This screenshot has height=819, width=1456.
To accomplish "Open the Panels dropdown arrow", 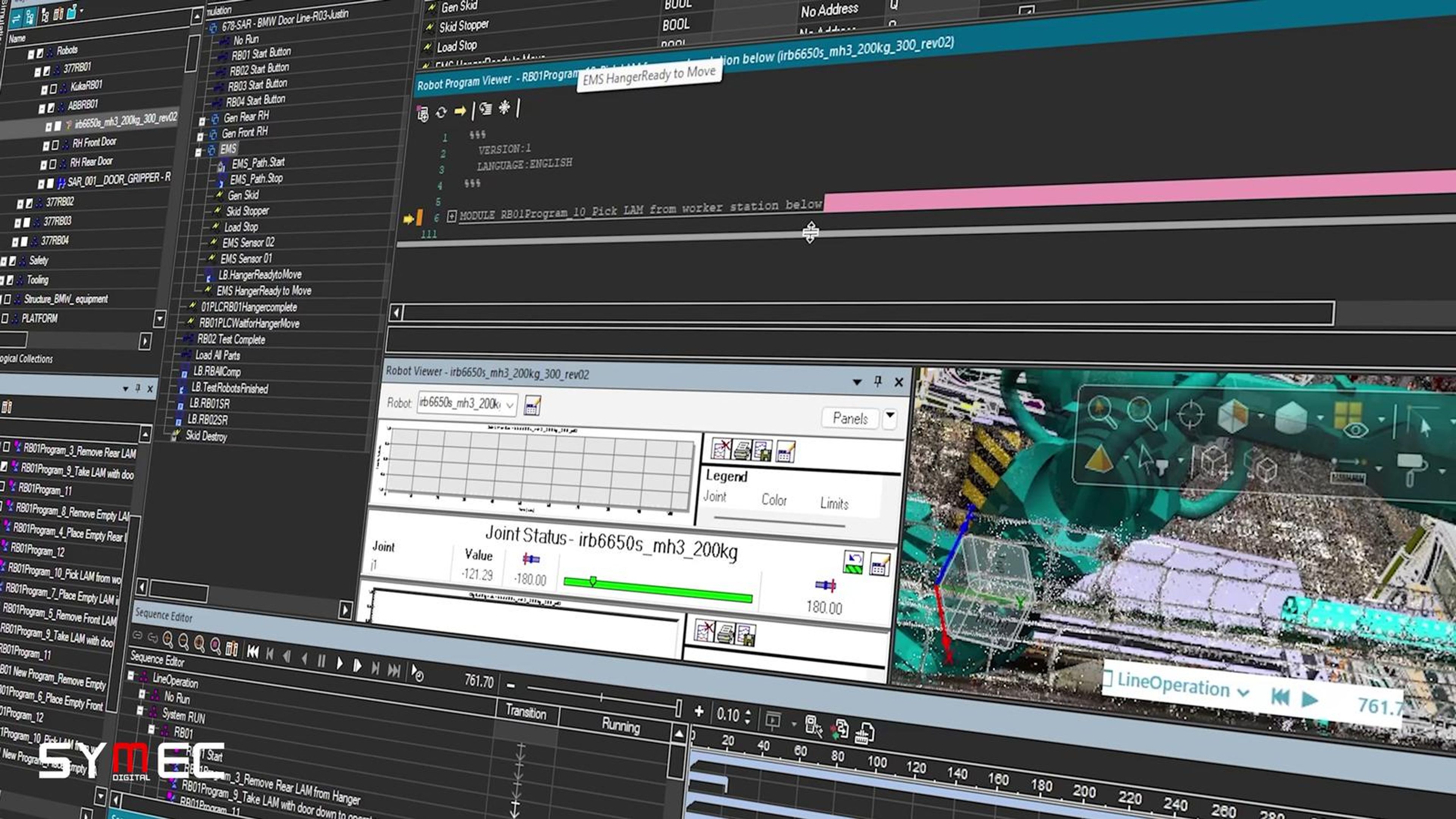I will (890, 417).
